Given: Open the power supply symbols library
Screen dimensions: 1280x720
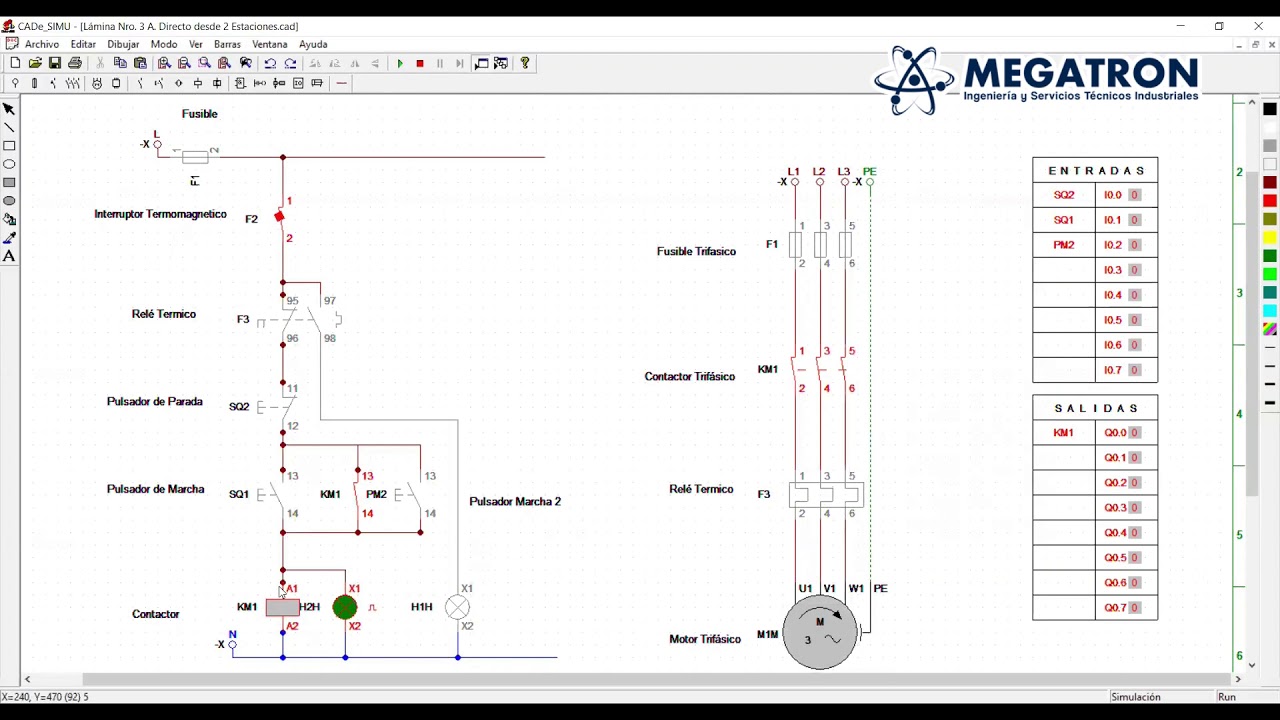Looking at the screenshot, I should 15,83.
